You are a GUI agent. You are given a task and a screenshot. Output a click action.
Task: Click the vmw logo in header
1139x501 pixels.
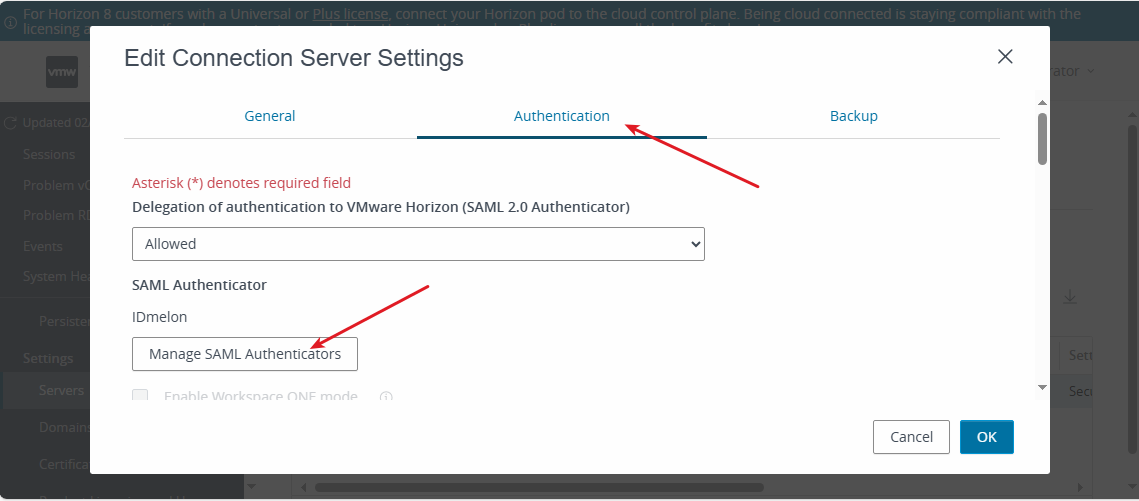[62, 72]
